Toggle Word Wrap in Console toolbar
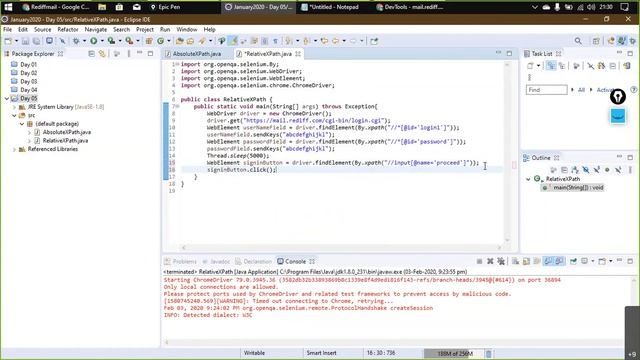The height and width of the screenshot is (360, 640). point(537,261)
